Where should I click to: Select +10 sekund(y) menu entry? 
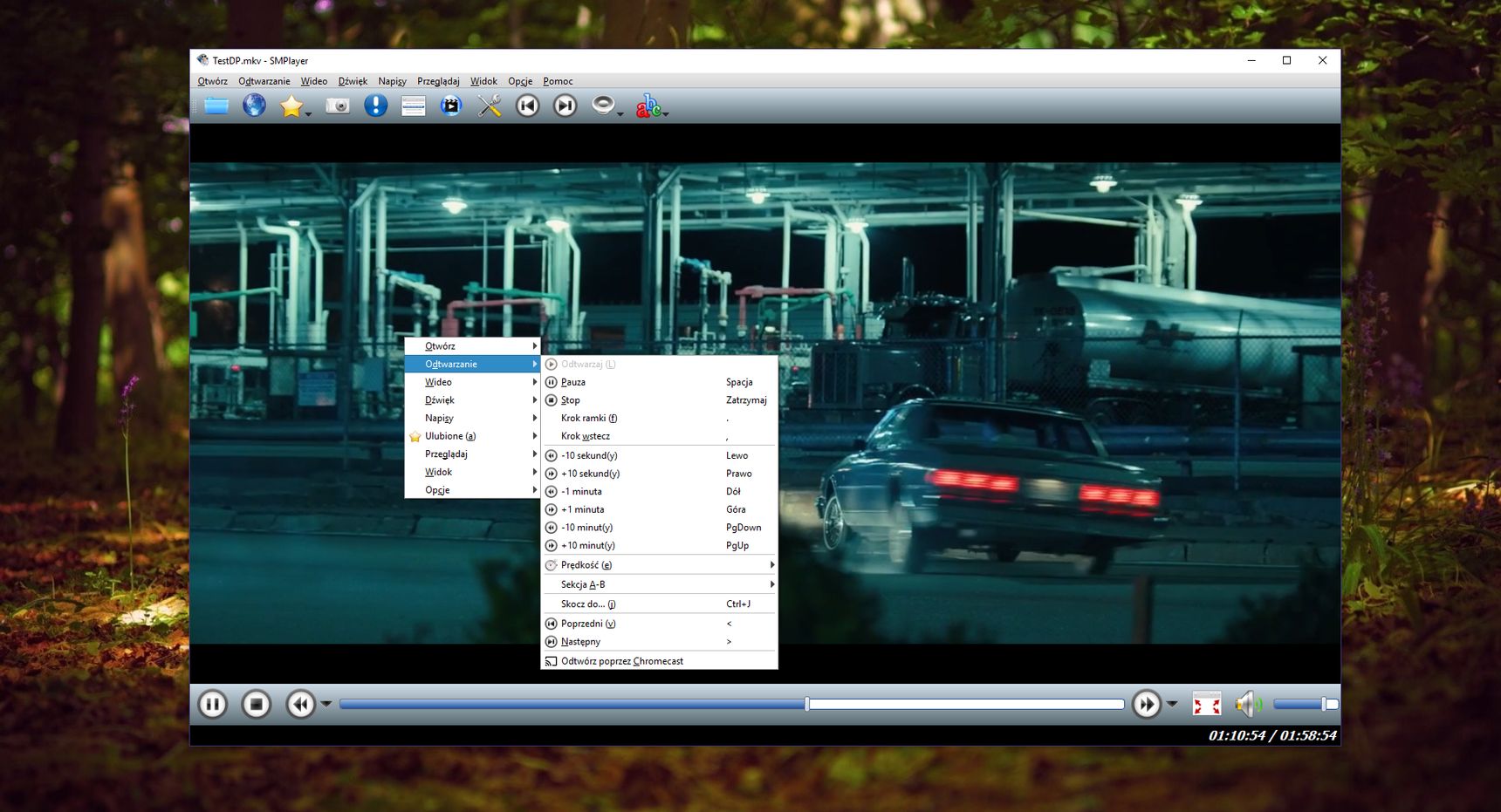(x=659, y=474)
